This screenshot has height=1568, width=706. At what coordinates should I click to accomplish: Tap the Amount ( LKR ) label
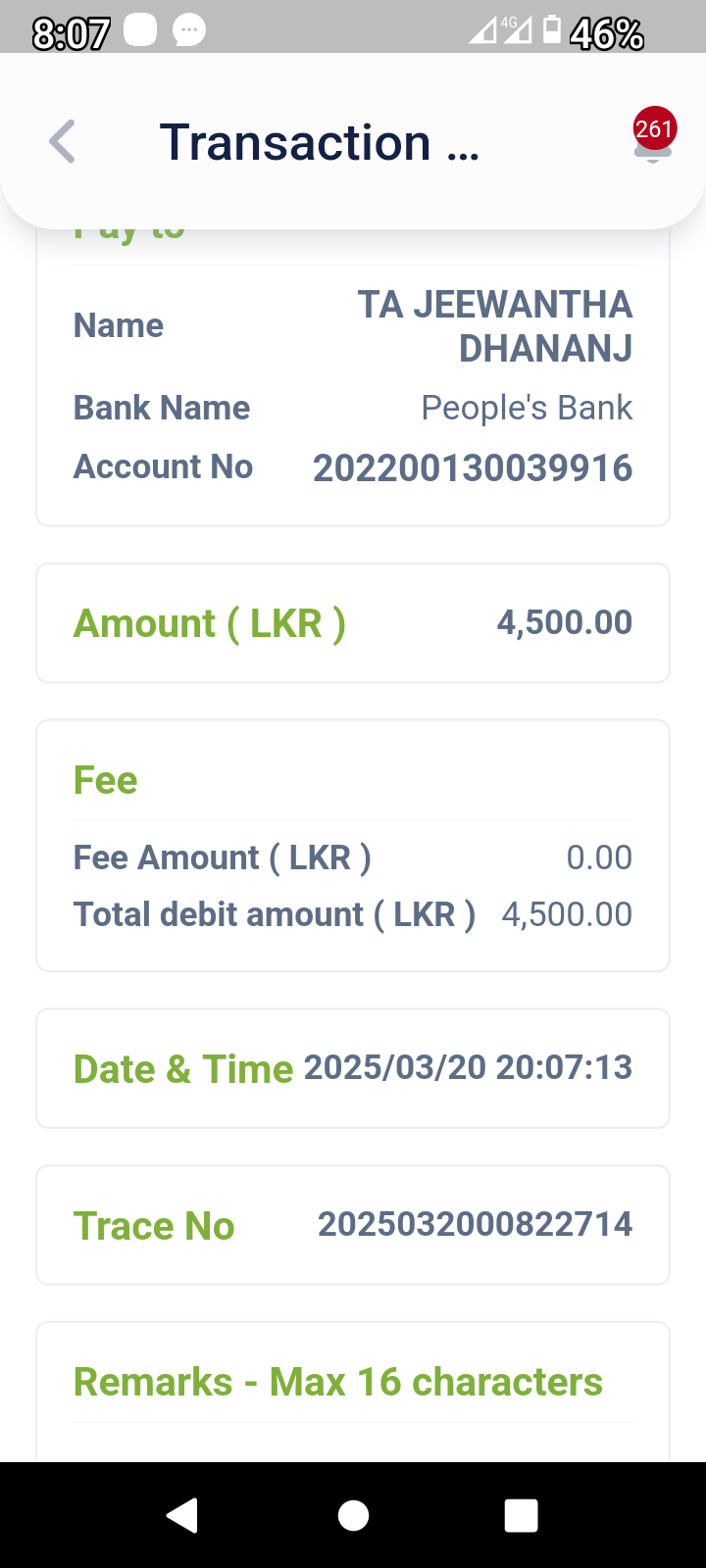pyautogui.click(x=210, y=623)
